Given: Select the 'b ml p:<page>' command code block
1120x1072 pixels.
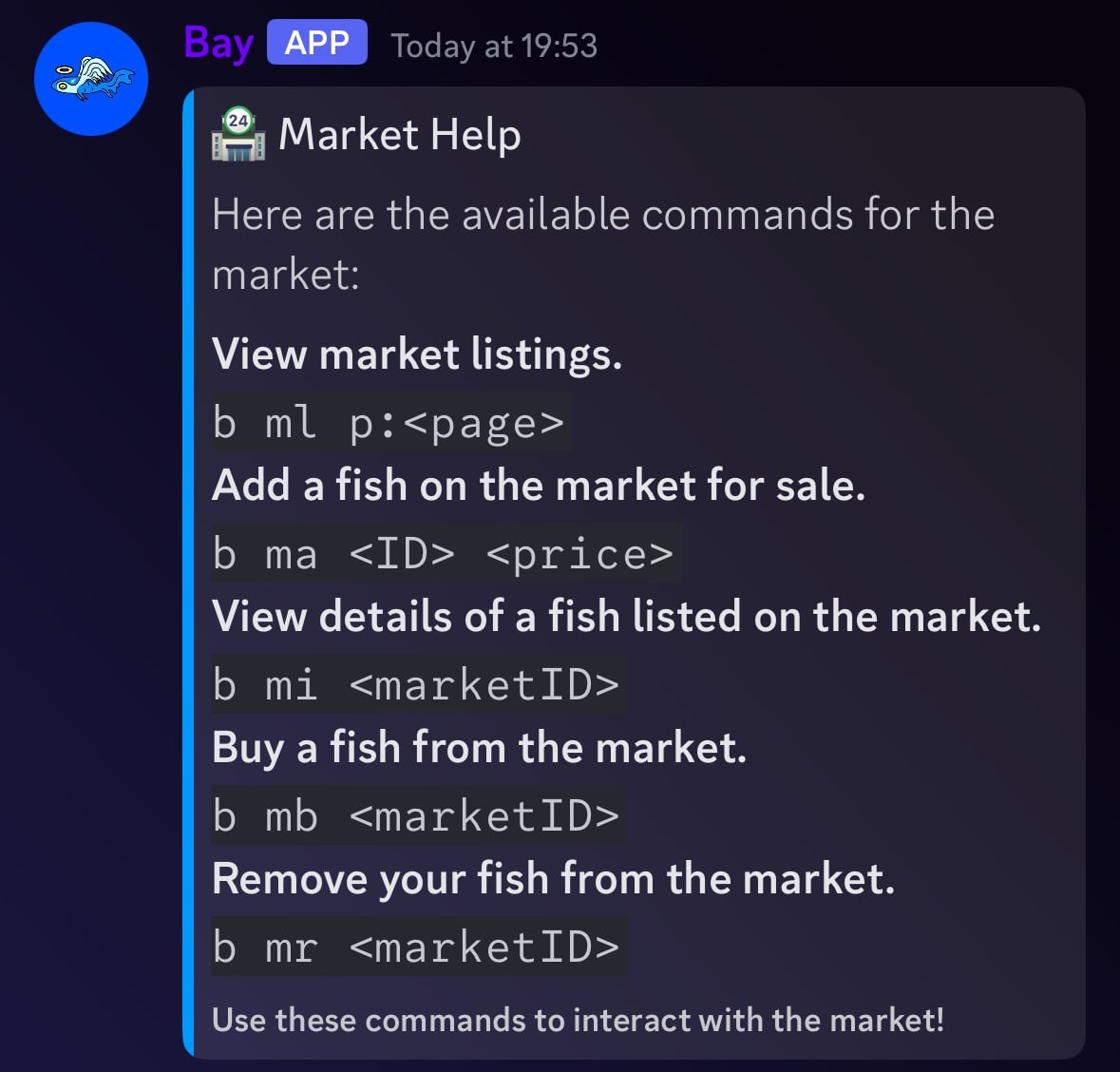Looking at the screenshot, I should (389, 421).
